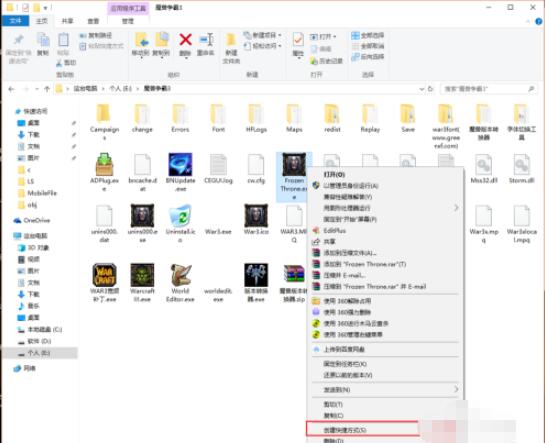The image size is (545, 443).
Task: Click the Up one level arrow
Action: 47,89
